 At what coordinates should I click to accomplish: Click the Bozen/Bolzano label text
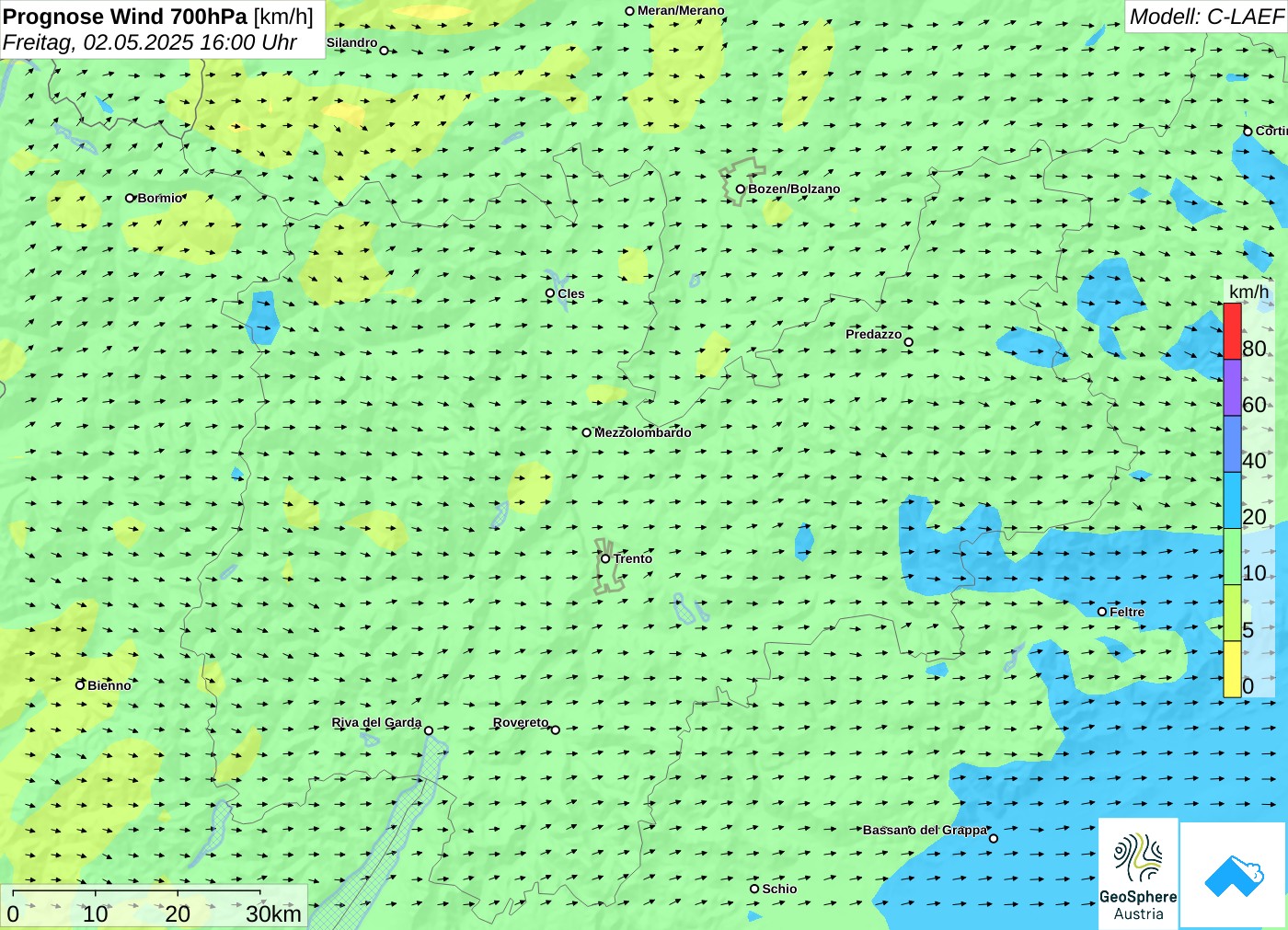pyautogui.click(x=794, y=189)
